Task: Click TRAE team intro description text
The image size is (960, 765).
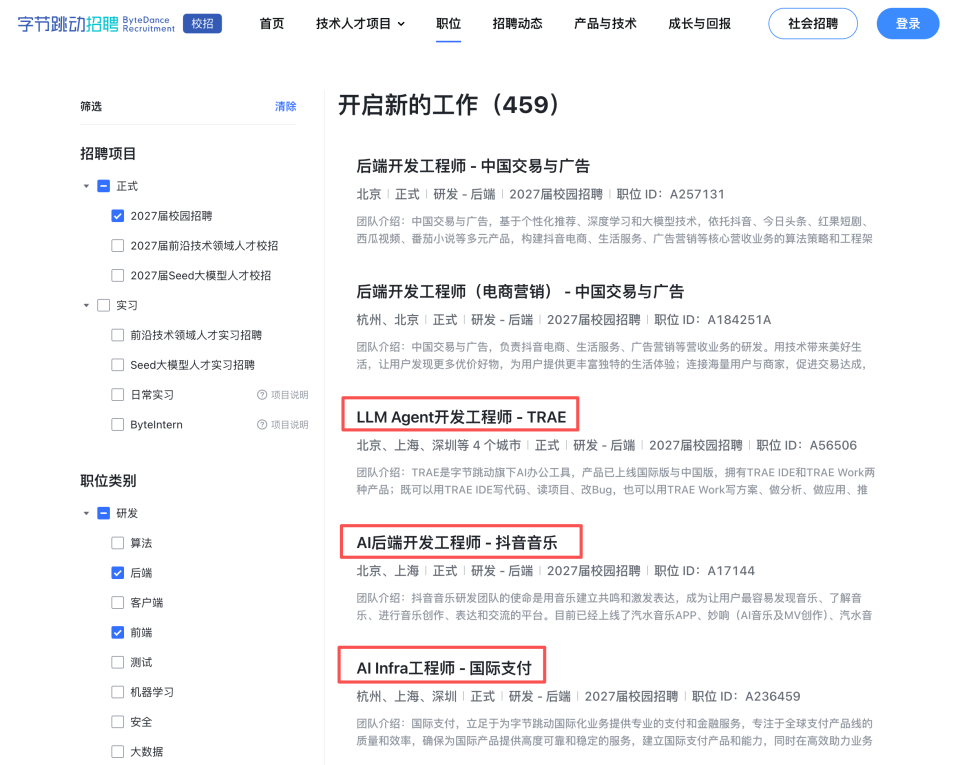Action: point(615,481)
